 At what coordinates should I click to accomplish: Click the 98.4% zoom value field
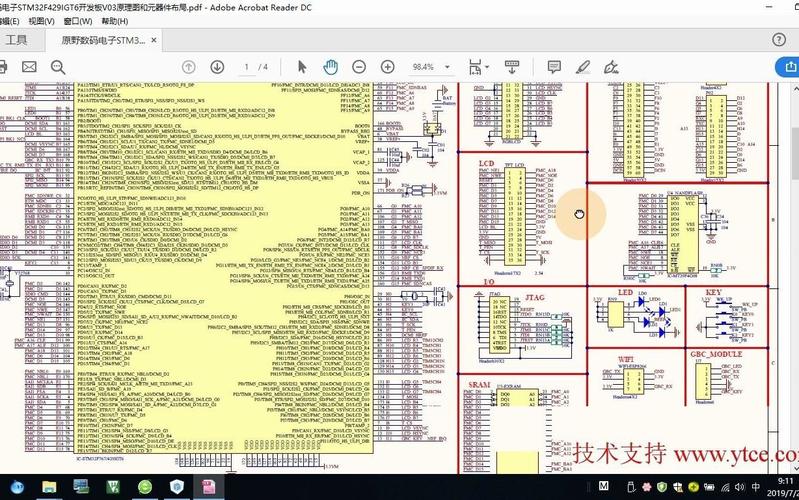click(423, 67)
